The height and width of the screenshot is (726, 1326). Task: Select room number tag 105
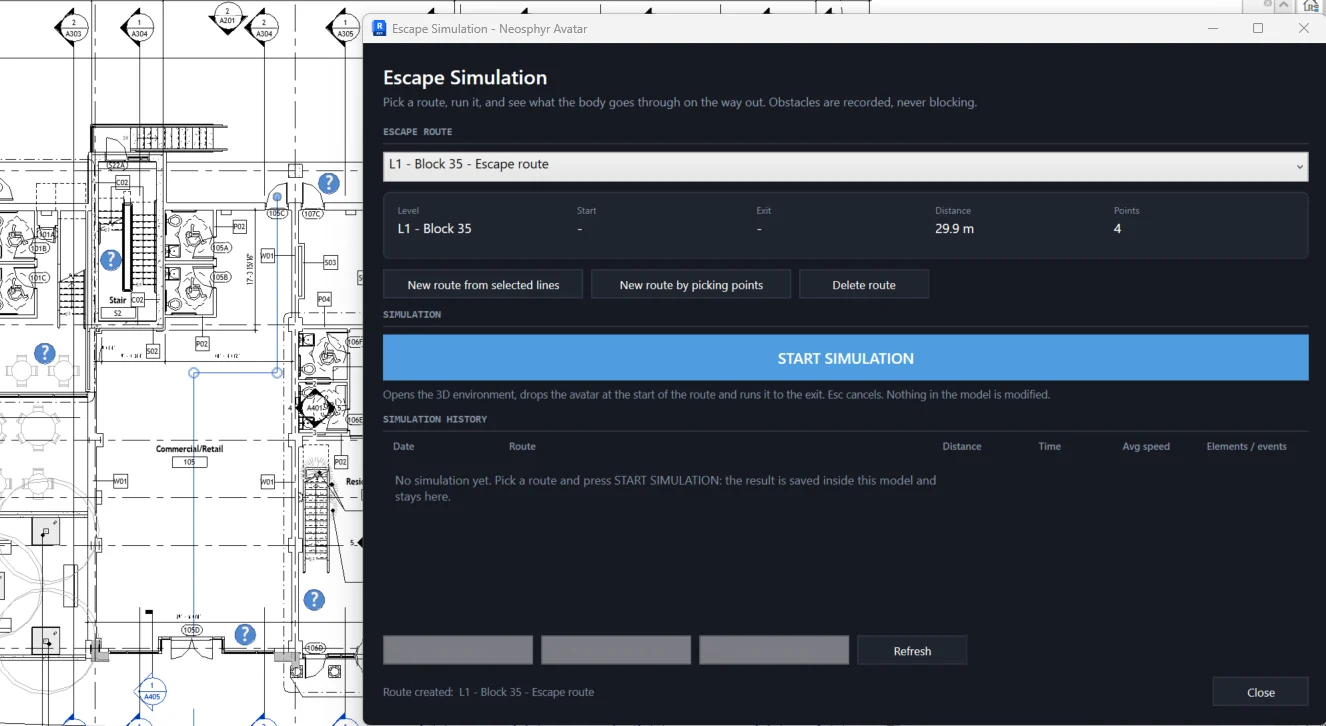(189, 462)
